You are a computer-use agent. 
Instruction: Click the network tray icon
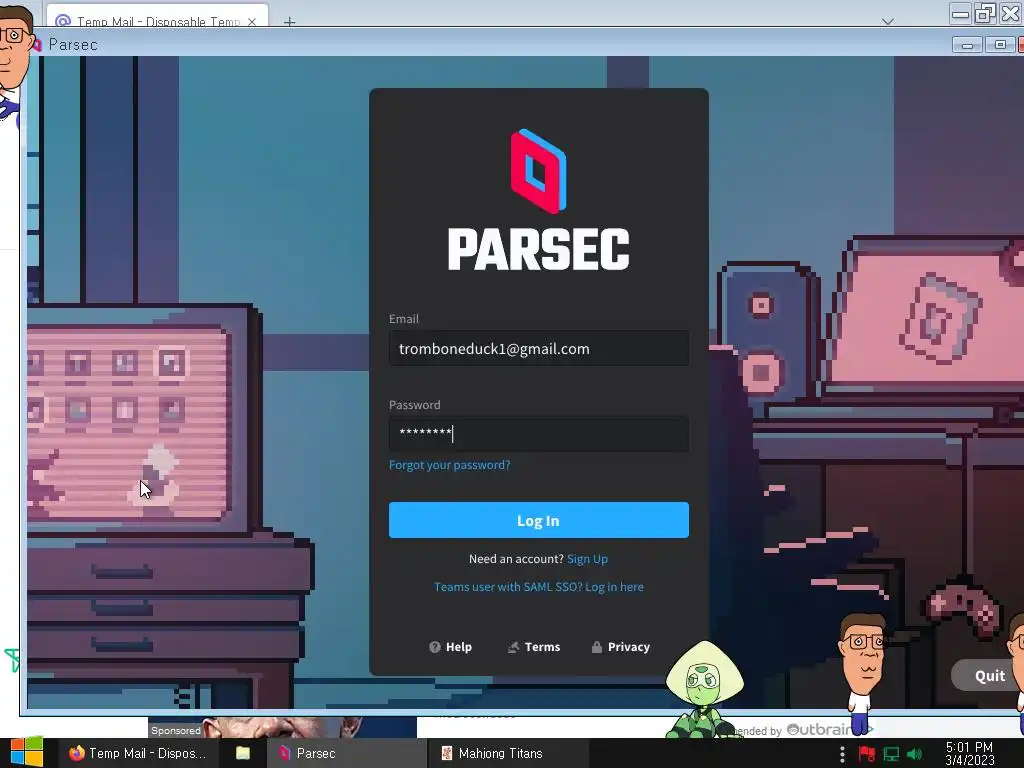891,754
